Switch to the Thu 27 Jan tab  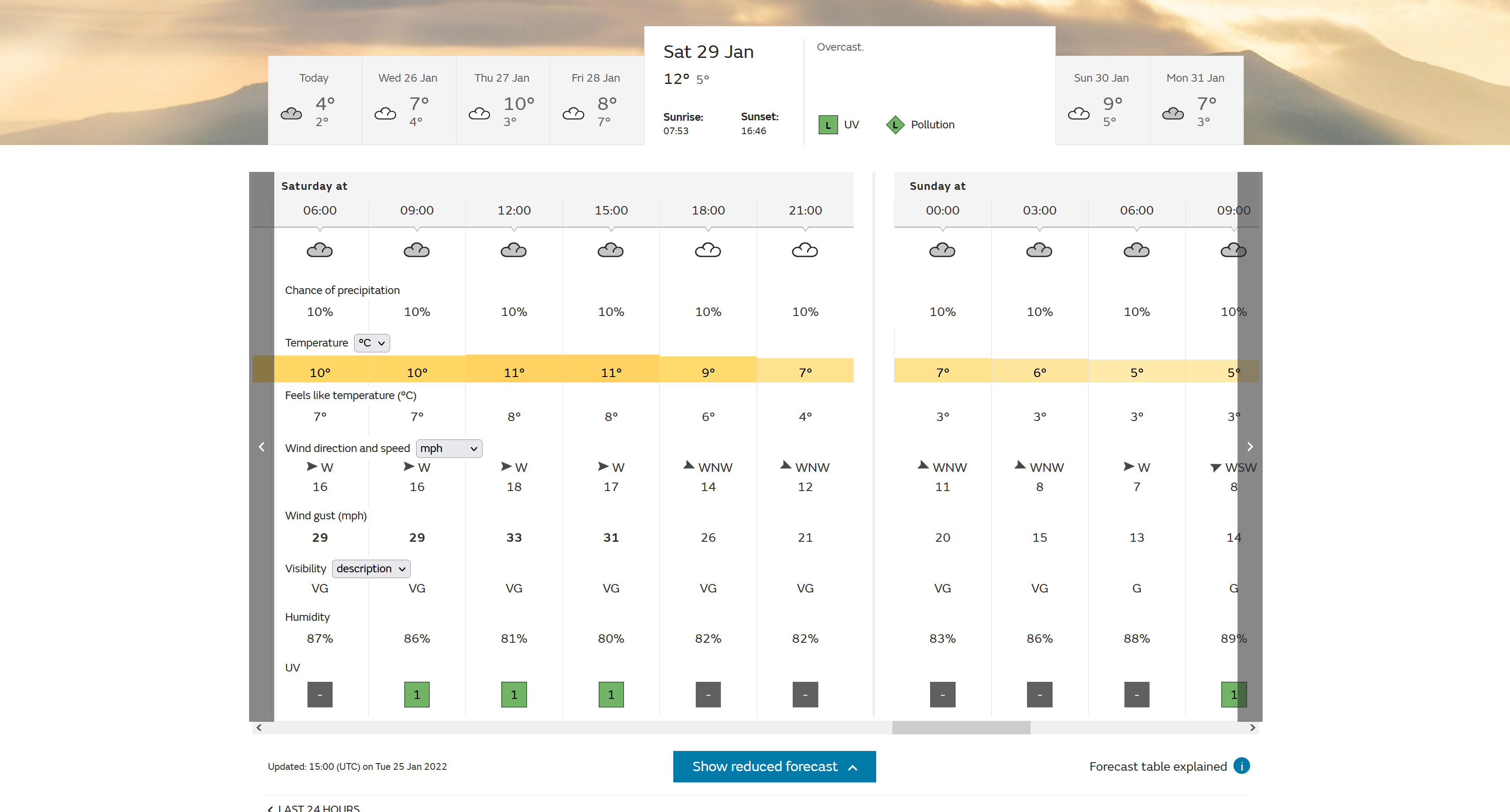pos(502,100)
